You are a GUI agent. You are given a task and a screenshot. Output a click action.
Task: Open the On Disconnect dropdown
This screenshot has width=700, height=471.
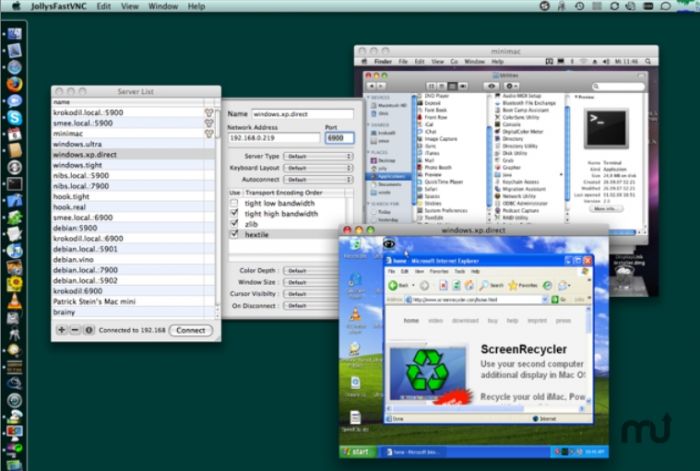(x=311, y=305)
